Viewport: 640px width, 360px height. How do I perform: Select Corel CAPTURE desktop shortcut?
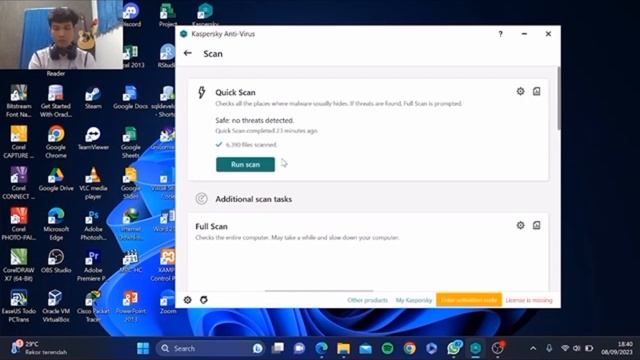pyautogui.click(x=18, y=142)
